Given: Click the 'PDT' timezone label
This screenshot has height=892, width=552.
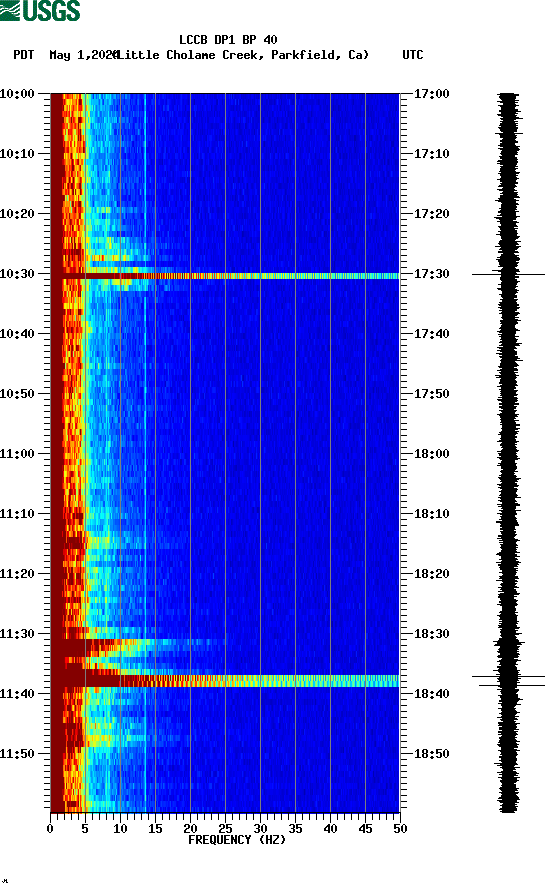Looking at the screenshot, I should [24, 55].
